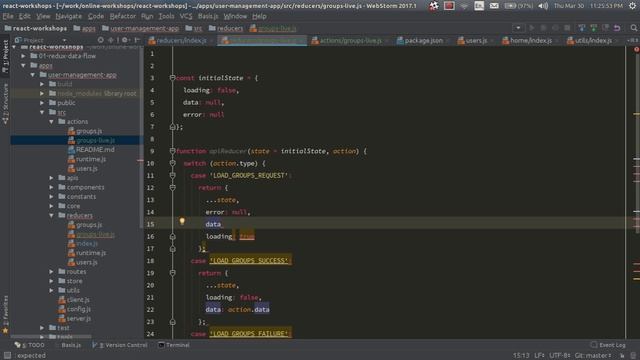Open the Terminal tool window
The image size is (640, 360).
point(174,345)
